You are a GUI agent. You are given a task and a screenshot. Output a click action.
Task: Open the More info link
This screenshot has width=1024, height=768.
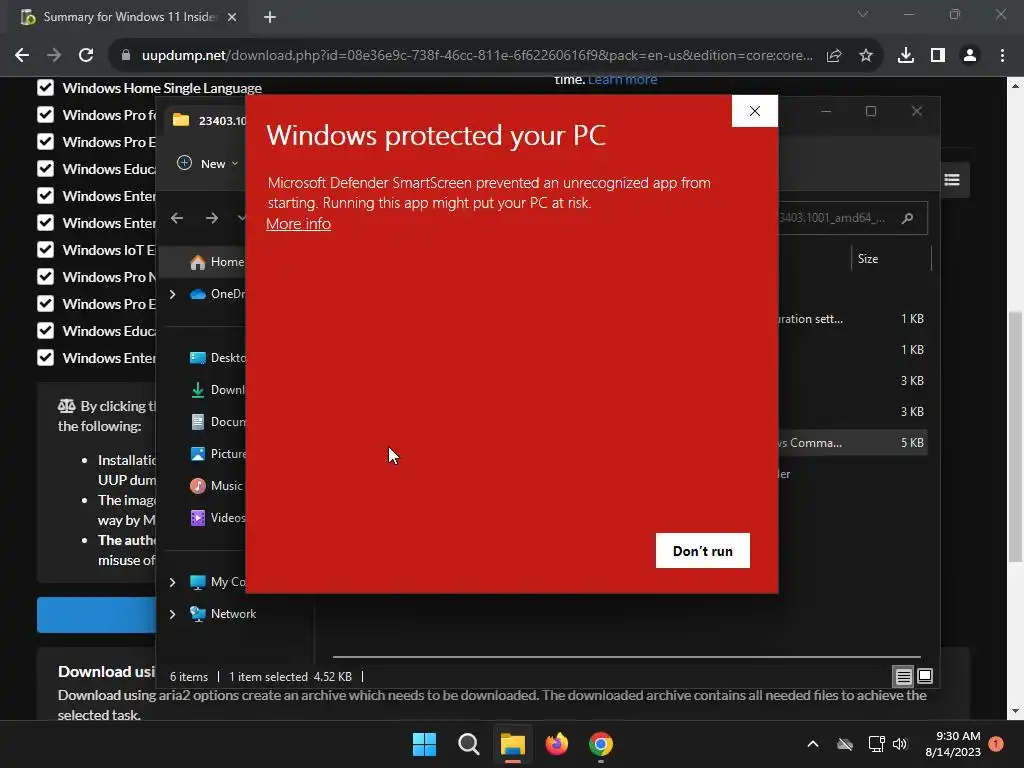point(298,223)
